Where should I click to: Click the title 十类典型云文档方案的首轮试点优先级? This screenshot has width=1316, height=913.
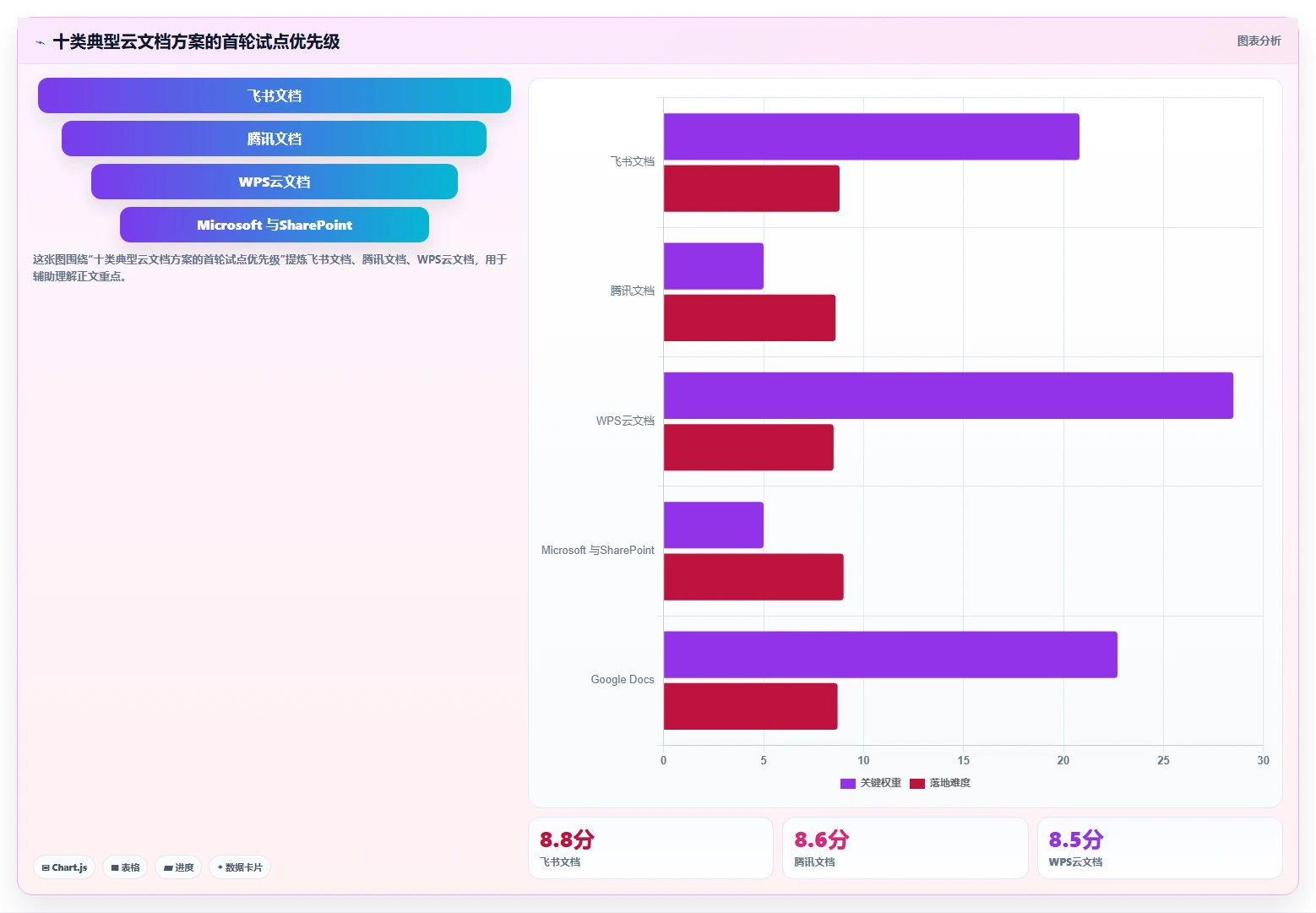click(x=196, y=42)
